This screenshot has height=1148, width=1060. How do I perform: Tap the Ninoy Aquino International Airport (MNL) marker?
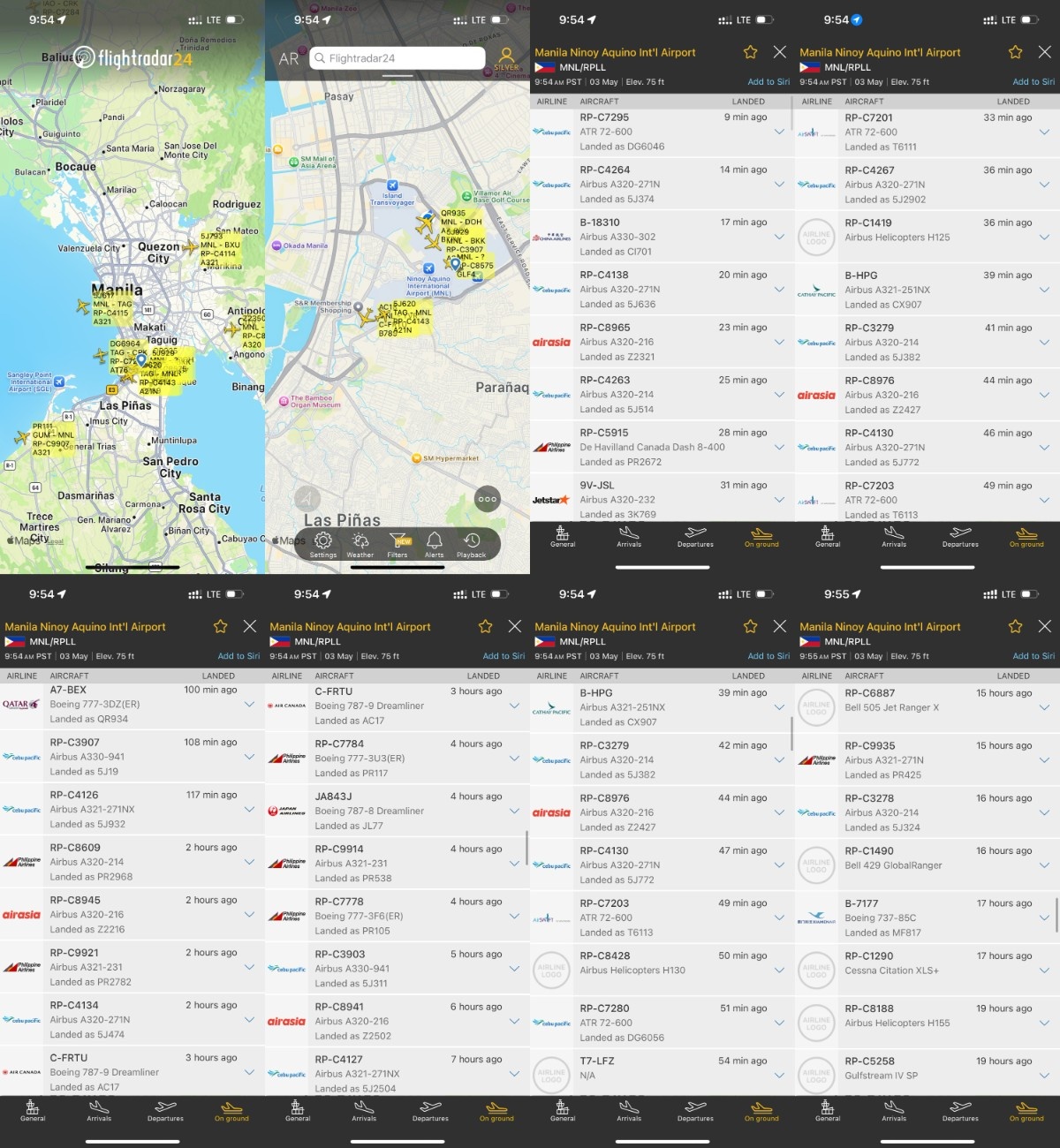pyautogui.click(x=428, y=268)
